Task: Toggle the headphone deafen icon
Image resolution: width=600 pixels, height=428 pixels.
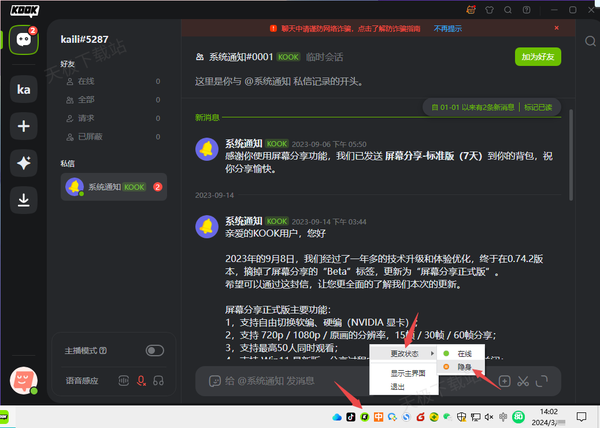Action: (158, 381)
